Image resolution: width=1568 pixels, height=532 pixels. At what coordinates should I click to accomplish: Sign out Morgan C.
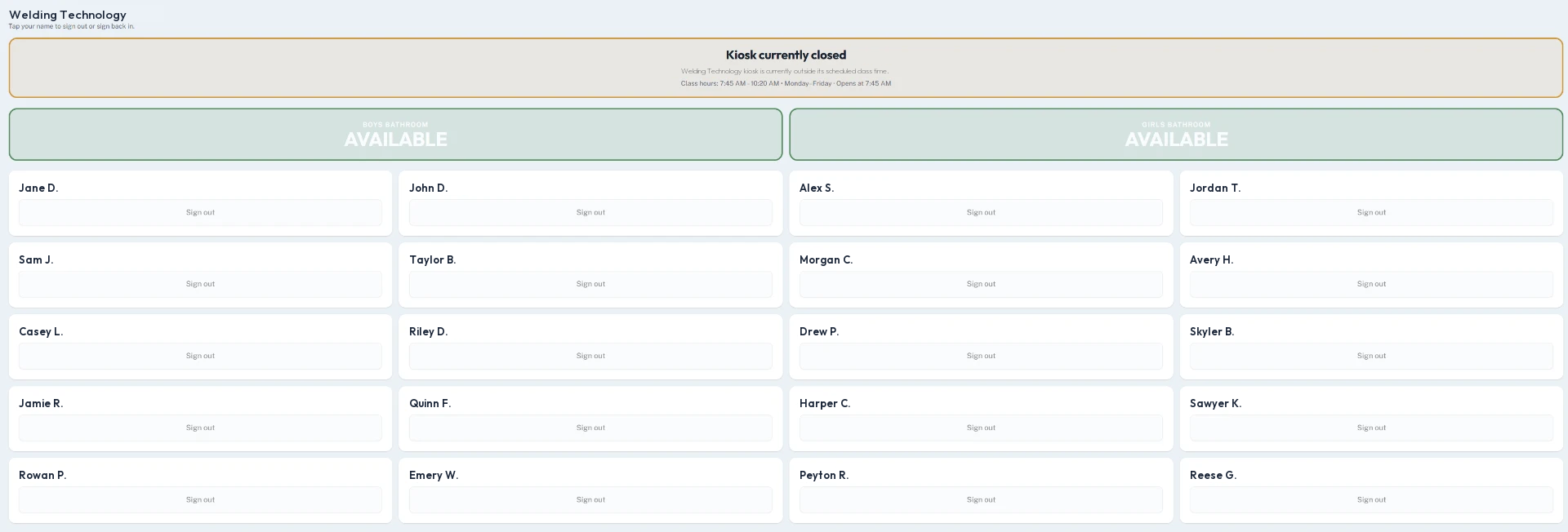coord(981,284)
